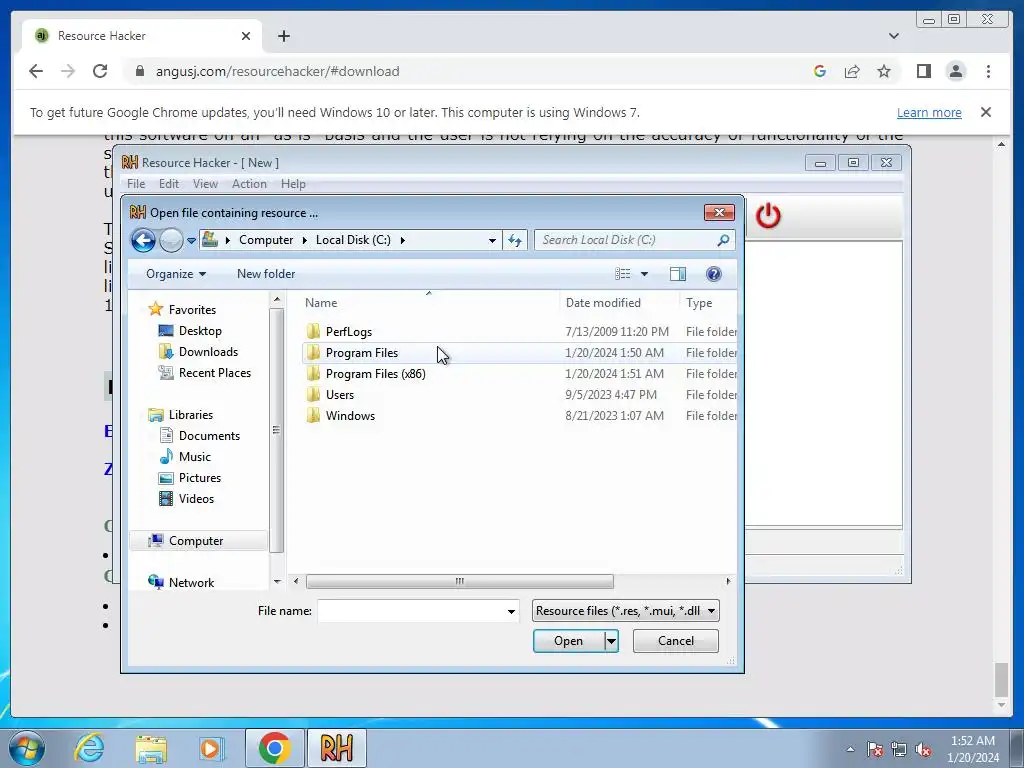Open the View menu in Resource Hacker
The width and height of the screenshot is (1024, 768).
(205, 184)
